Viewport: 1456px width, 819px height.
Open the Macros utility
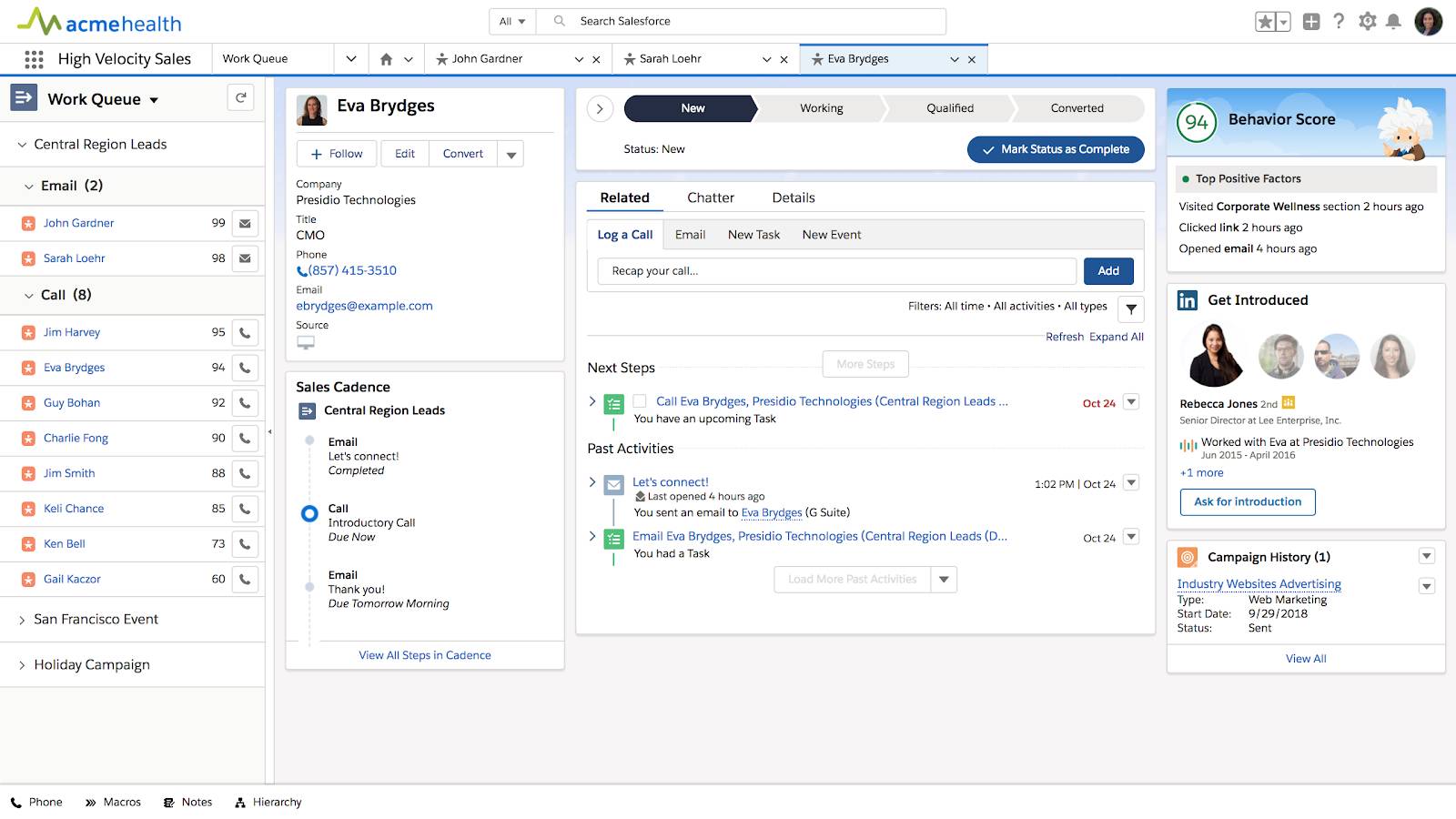click(112, 802)
